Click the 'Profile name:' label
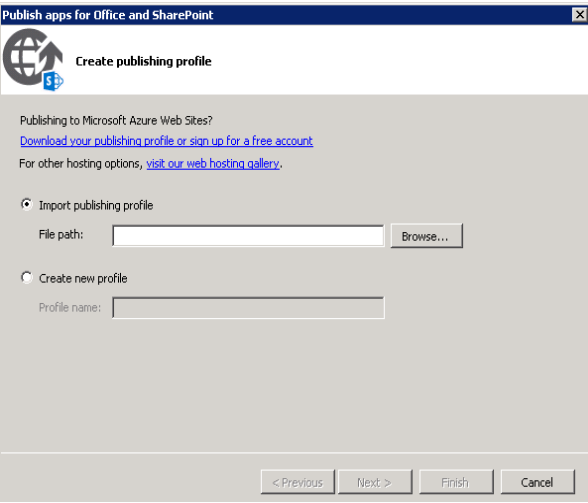This screenshot has height=503, width=588. click(70, 308)
